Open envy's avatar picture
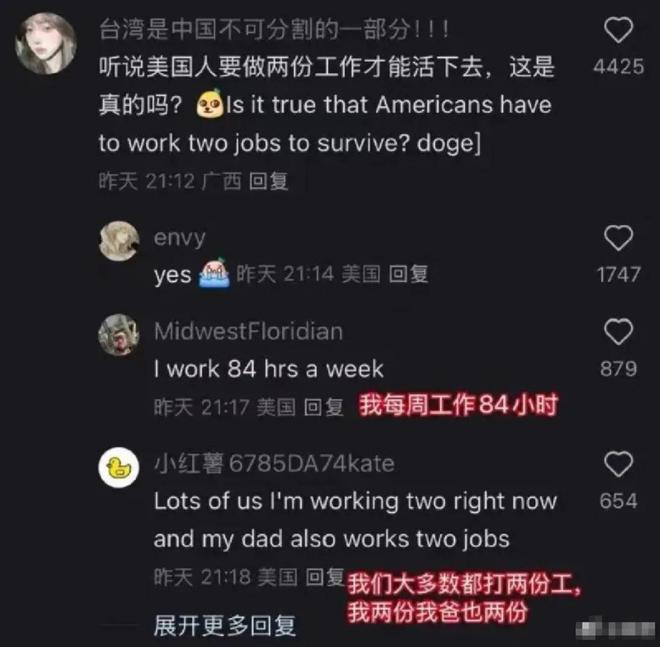This screenshot has height=647, width=660. [x=119, y=241]
